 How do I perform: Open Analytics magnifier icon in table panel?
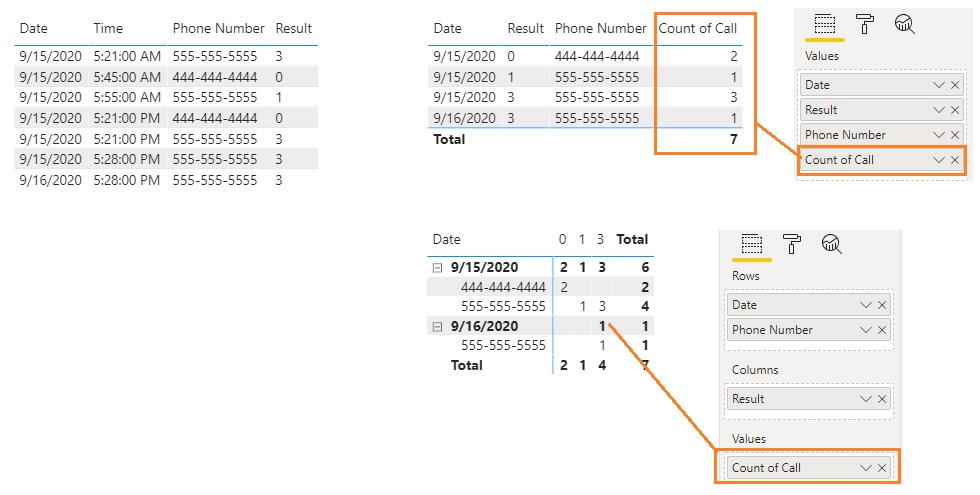point(904,24)
